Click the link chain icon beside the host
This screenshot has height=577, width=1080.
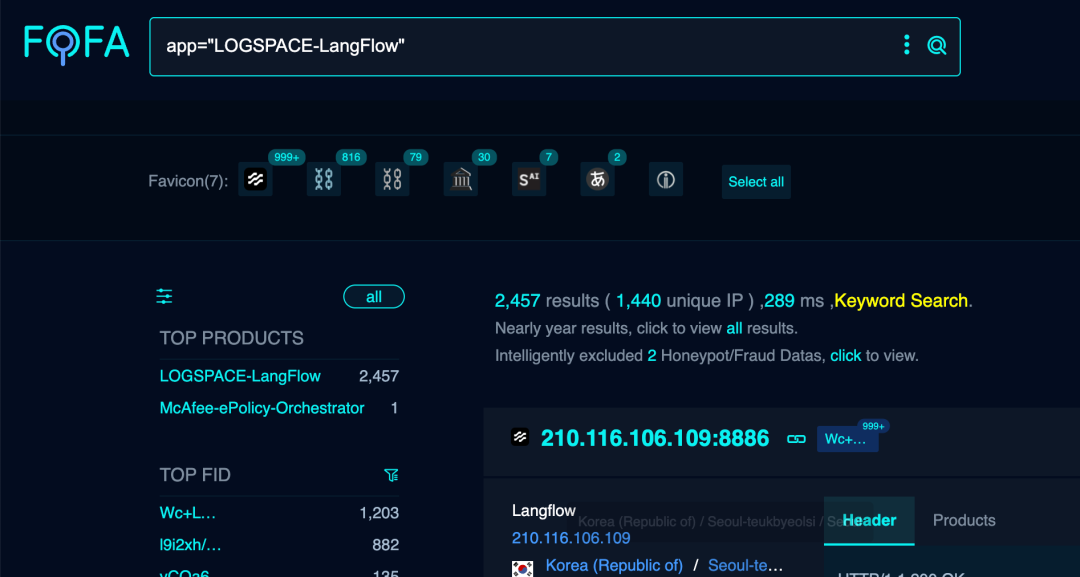796,439
